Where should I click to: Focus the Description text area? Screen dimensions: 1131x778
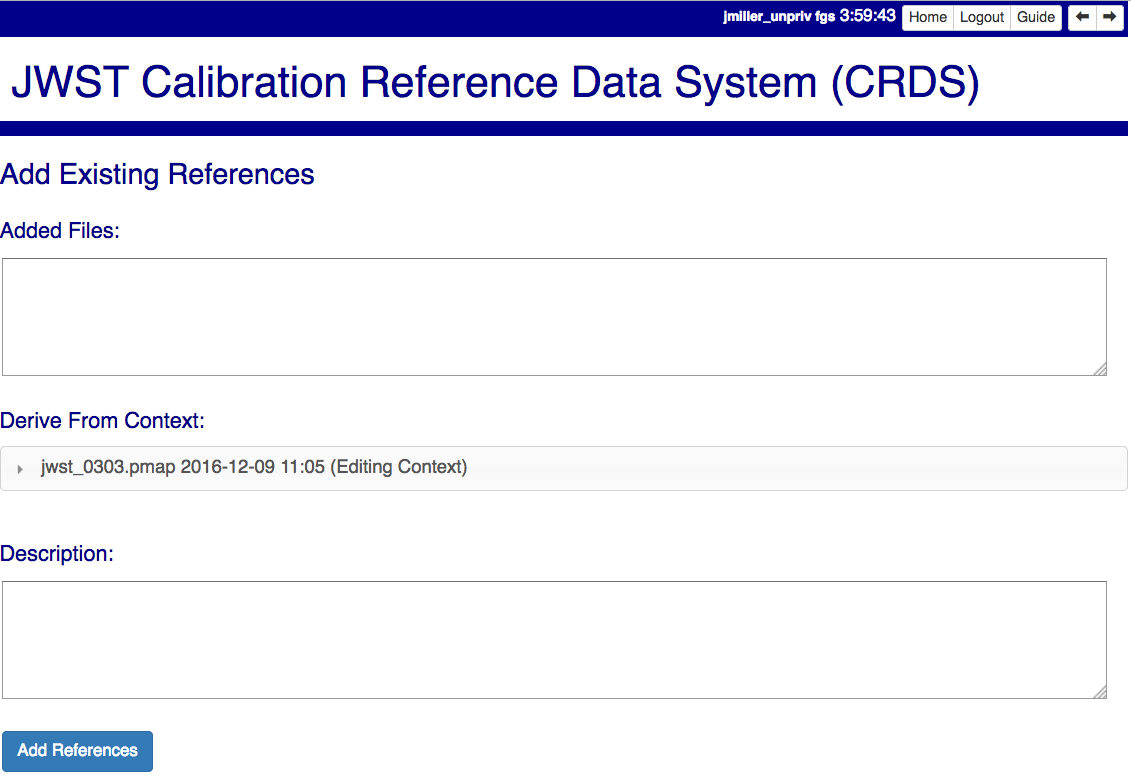554,640
